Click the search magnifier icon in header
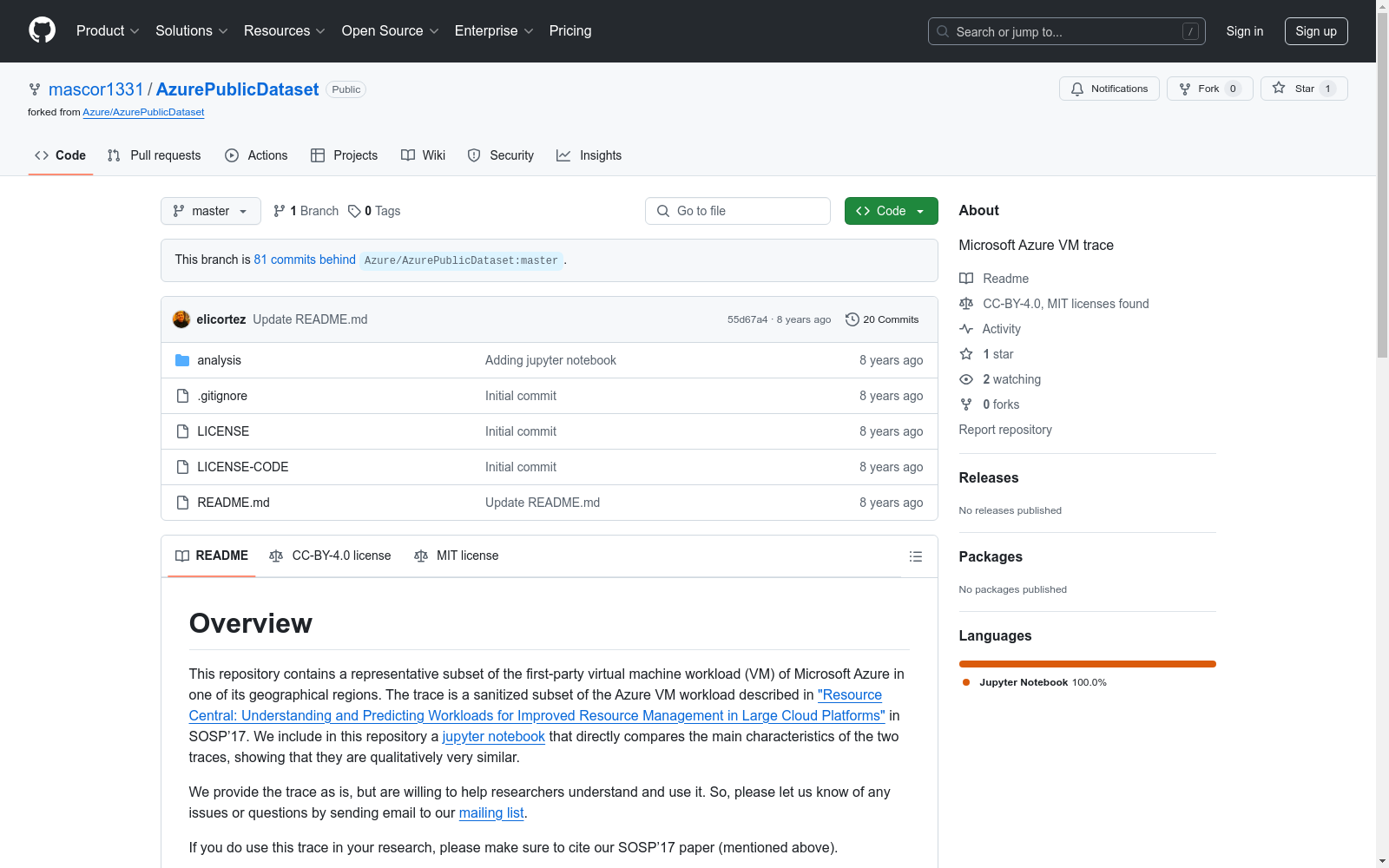 click(943, 31)
